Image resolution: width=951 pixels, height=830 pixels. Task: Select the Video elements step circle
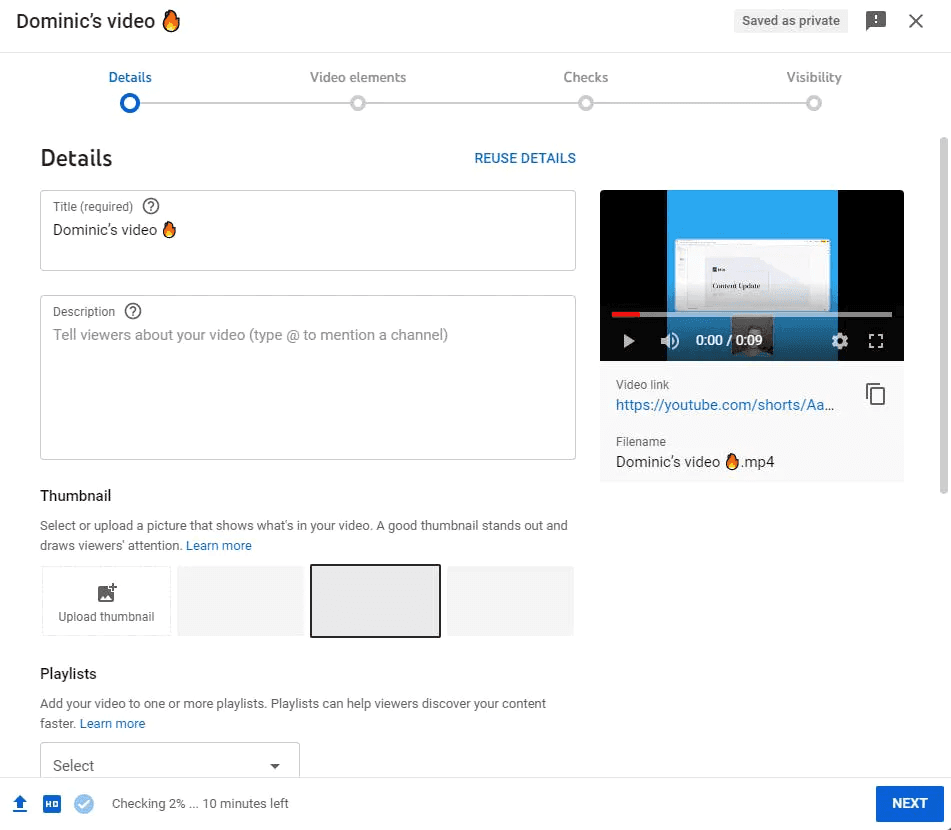pyautogui.click(x=358, y=103)
